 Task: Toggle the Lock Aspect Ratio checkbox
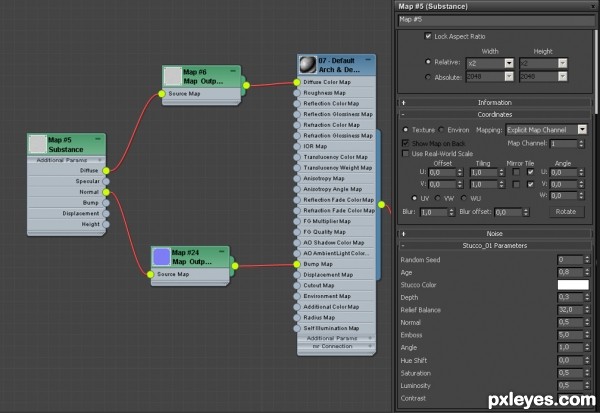[428, 36]
